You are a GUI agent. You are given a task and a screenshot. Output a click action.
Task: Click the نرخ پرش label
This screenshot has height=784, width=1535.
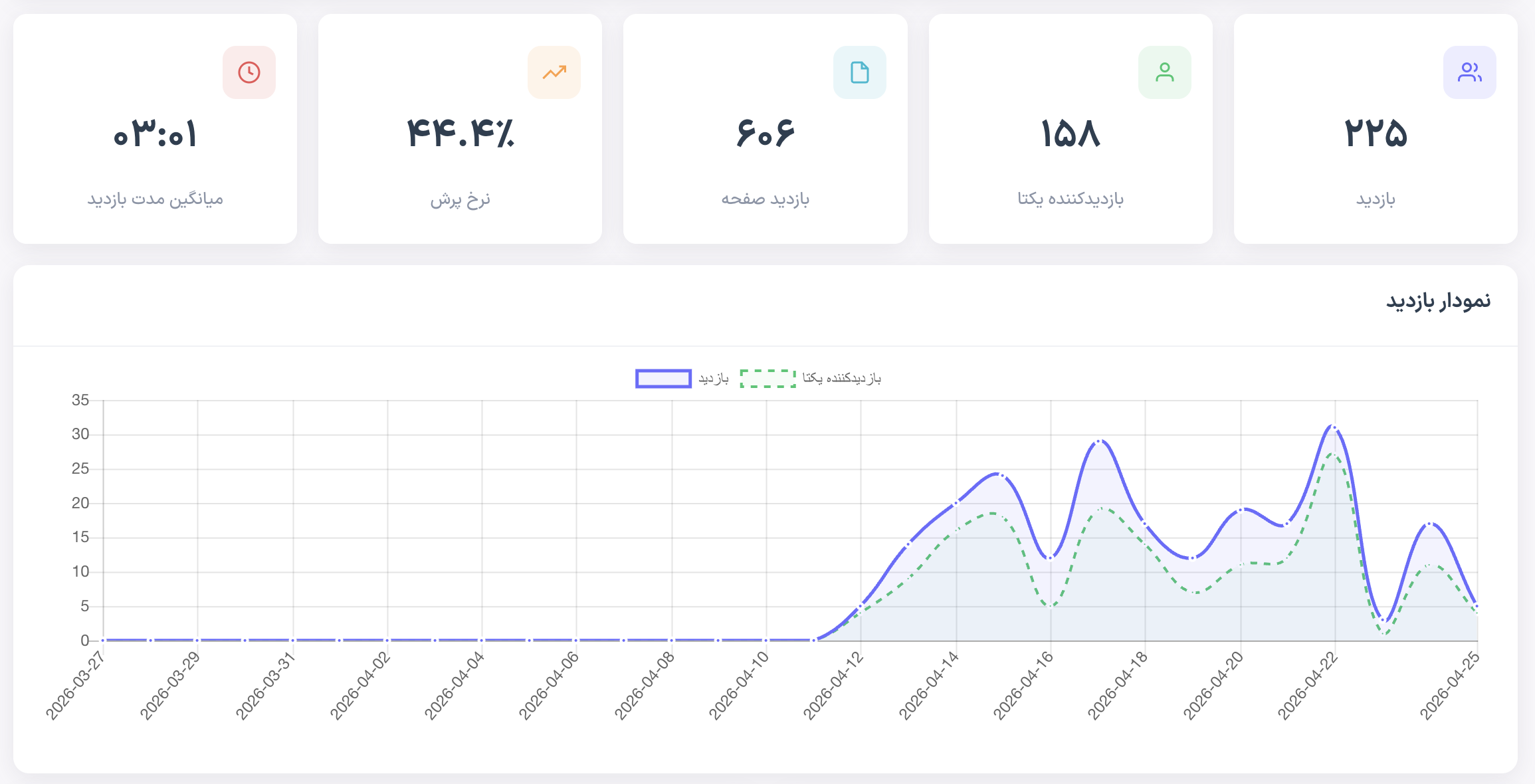(460, 199)
